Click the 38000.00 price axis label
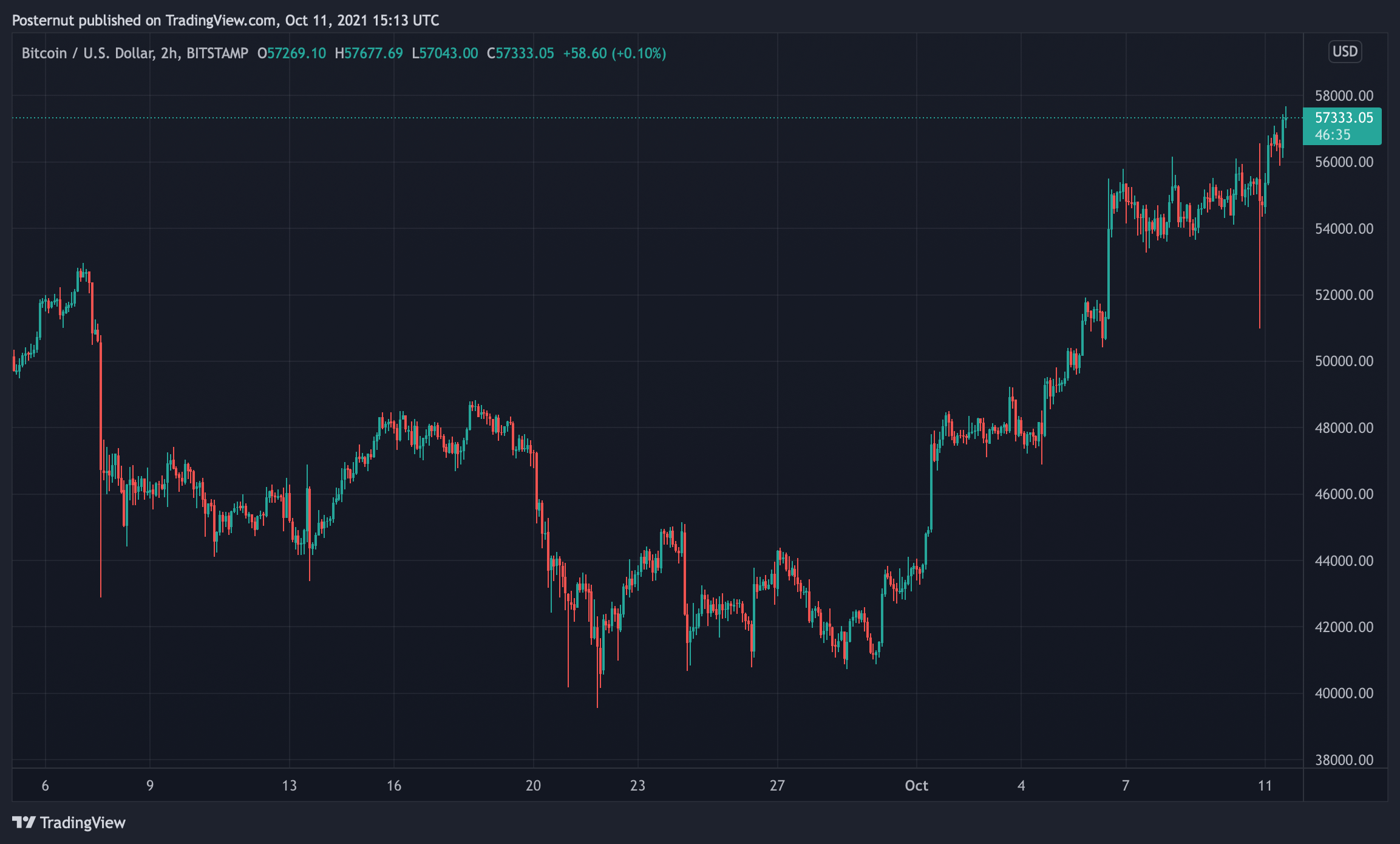This screenshot has width=1400, height=844. [x=1344, y=760]
